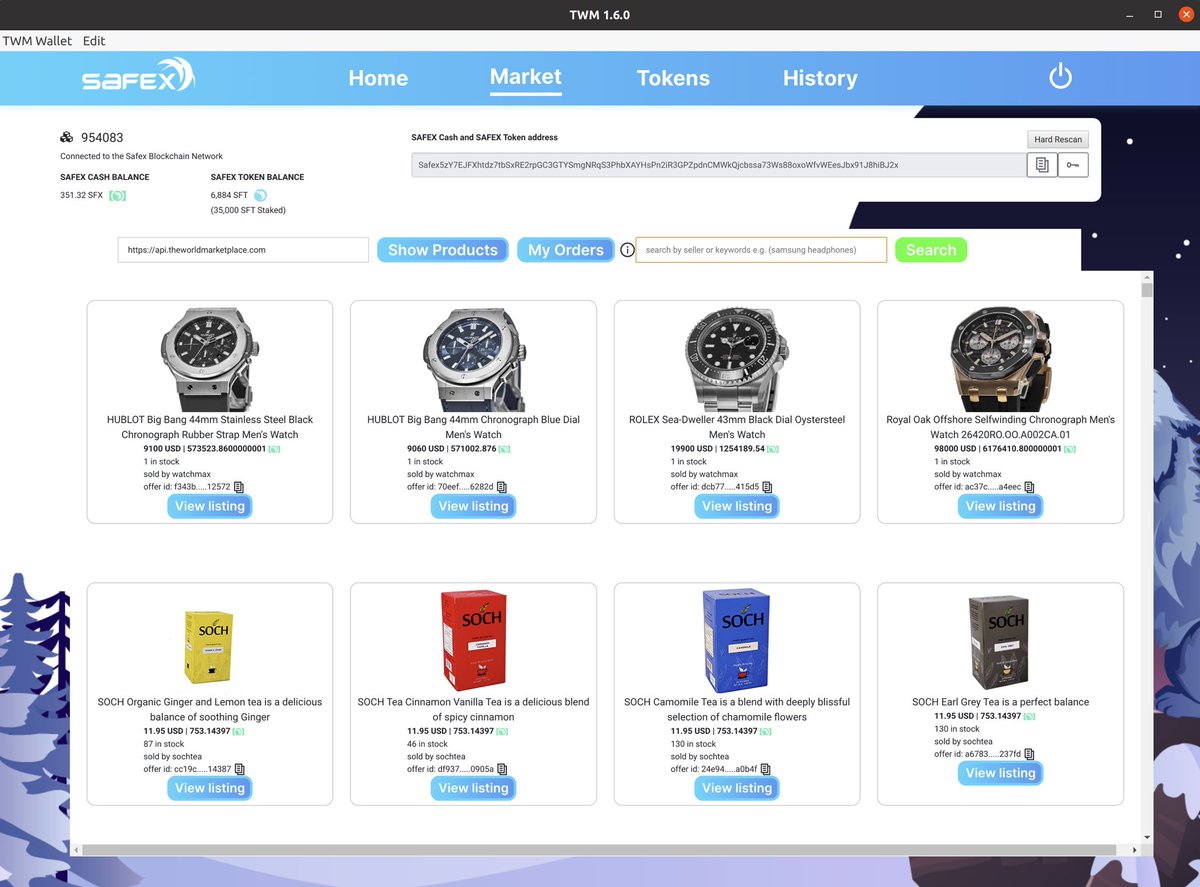The image size is (1200, 887).
Task: Copy offer id ac37c.....a4eec
Action: 1030,487
